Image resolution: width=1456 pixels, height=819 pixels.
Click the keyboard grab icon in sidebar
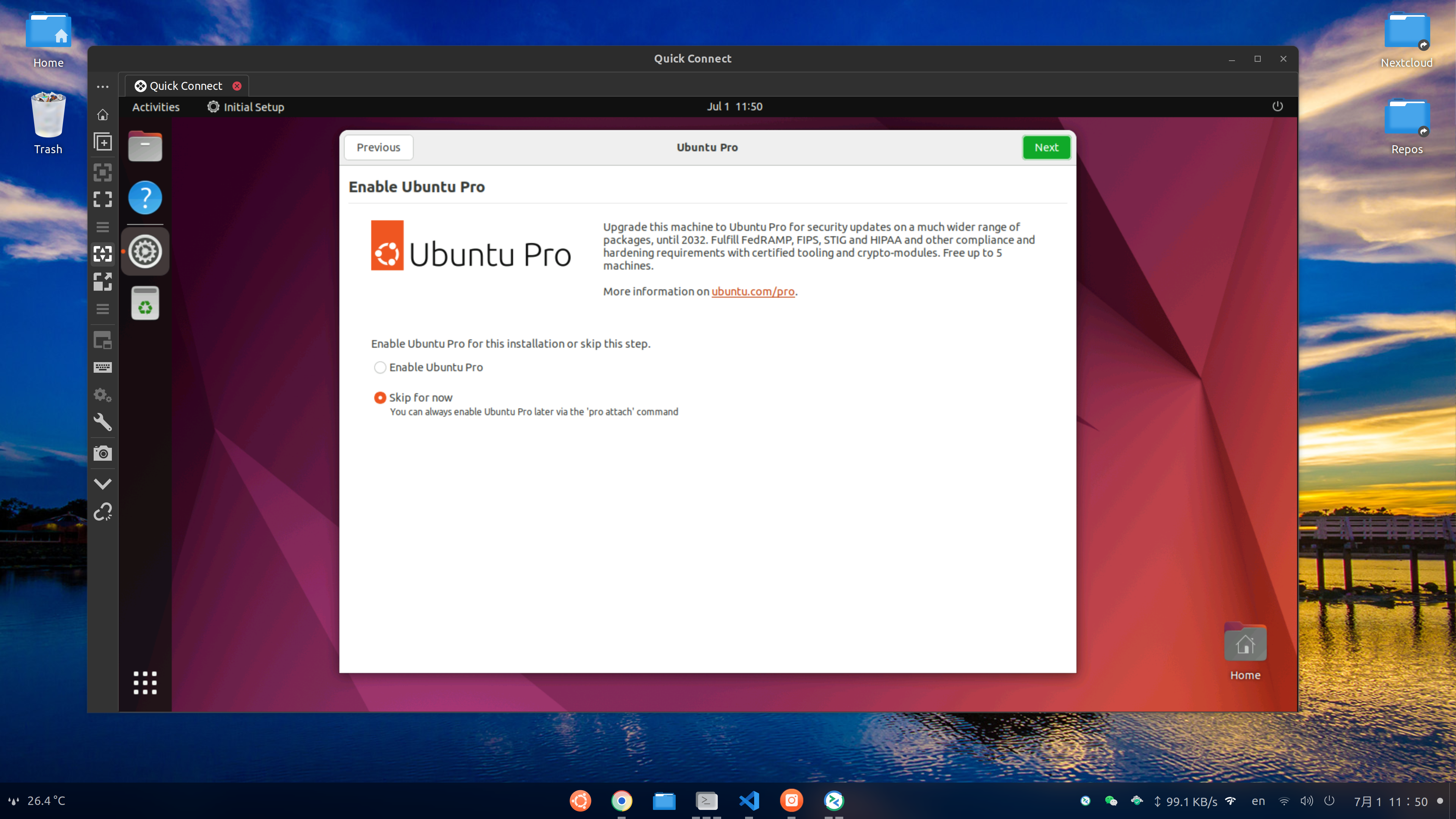tap(102, 367)
